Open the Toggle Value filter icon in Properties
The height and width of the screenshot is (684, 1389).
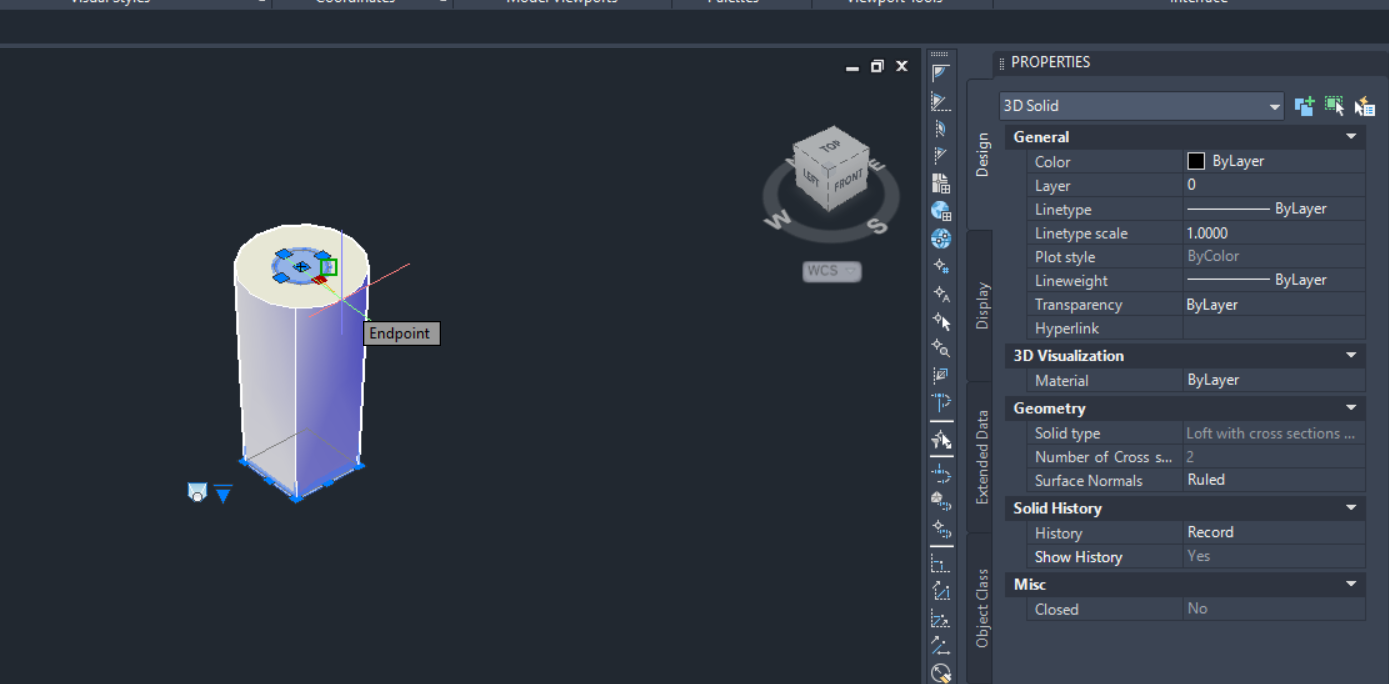1304,106
